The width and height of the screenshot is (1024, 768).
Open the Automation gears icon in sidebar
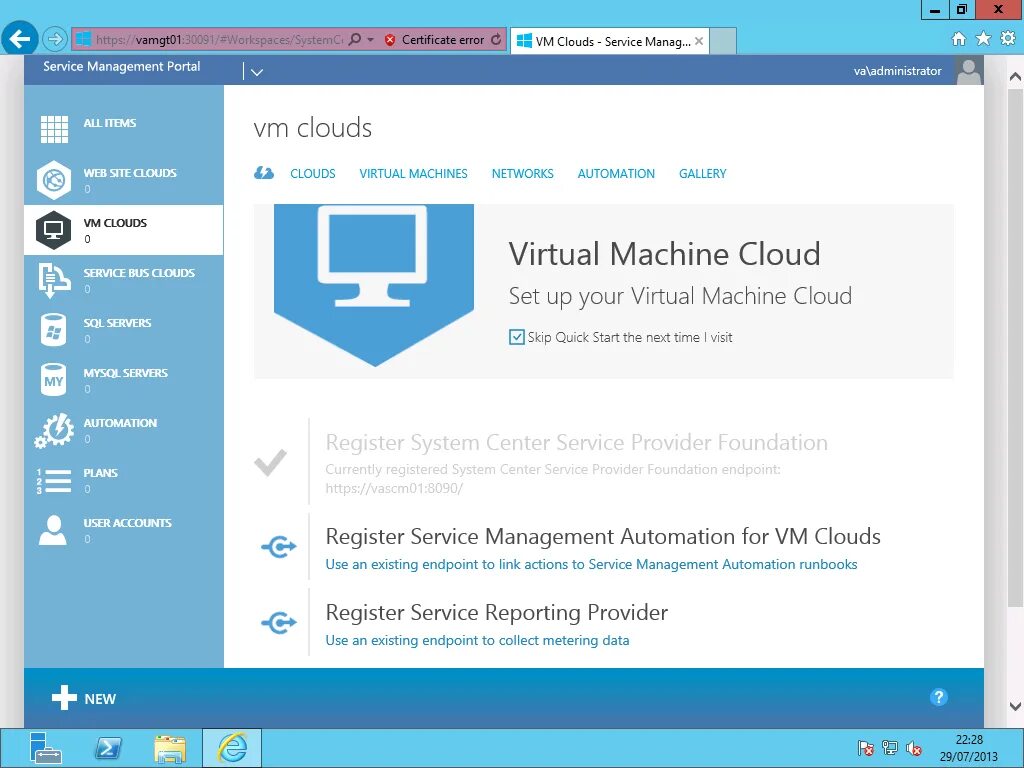54,430
